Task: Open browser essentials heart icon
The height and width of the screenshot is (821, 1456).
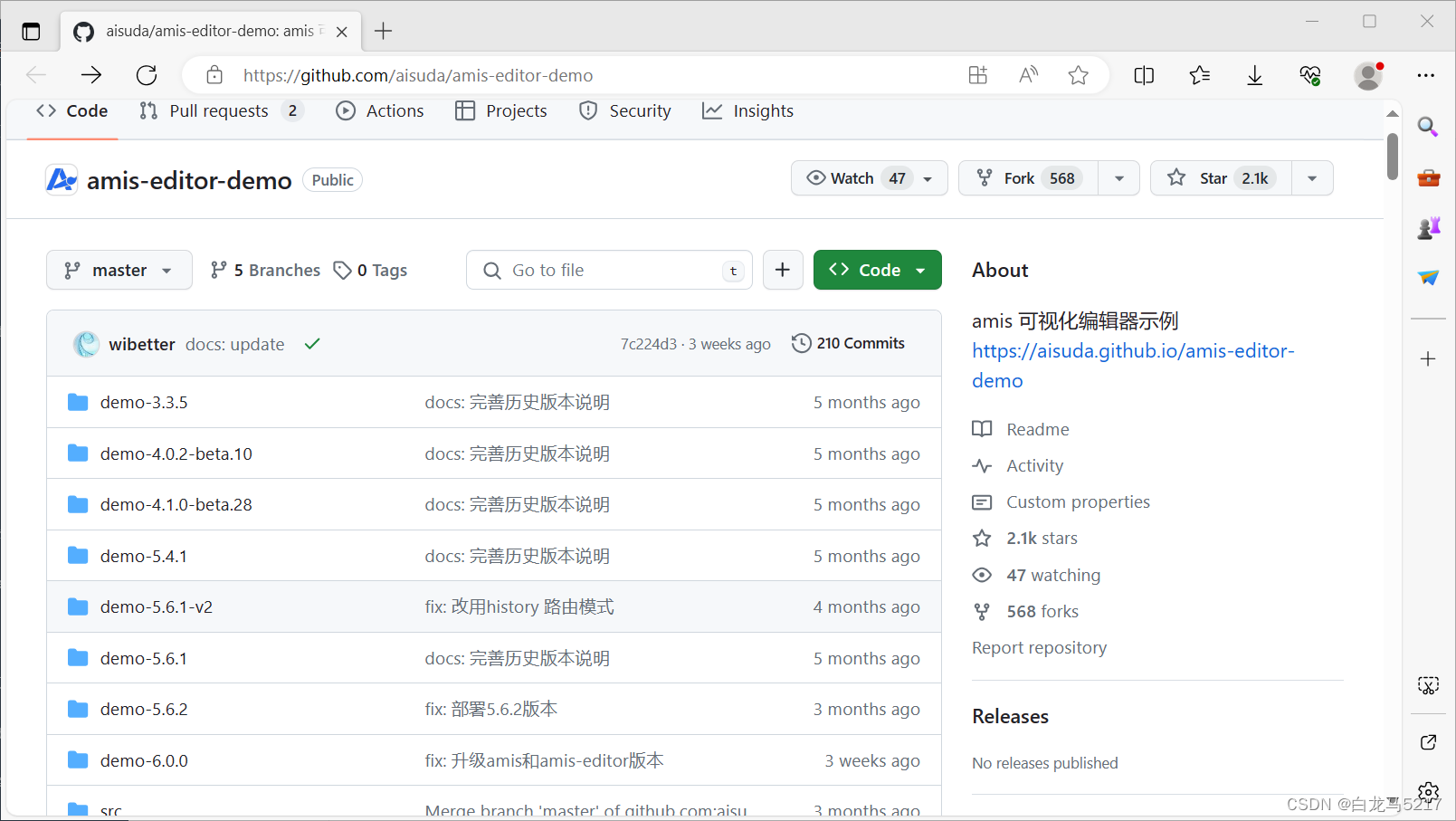Action: [1310, 75]
